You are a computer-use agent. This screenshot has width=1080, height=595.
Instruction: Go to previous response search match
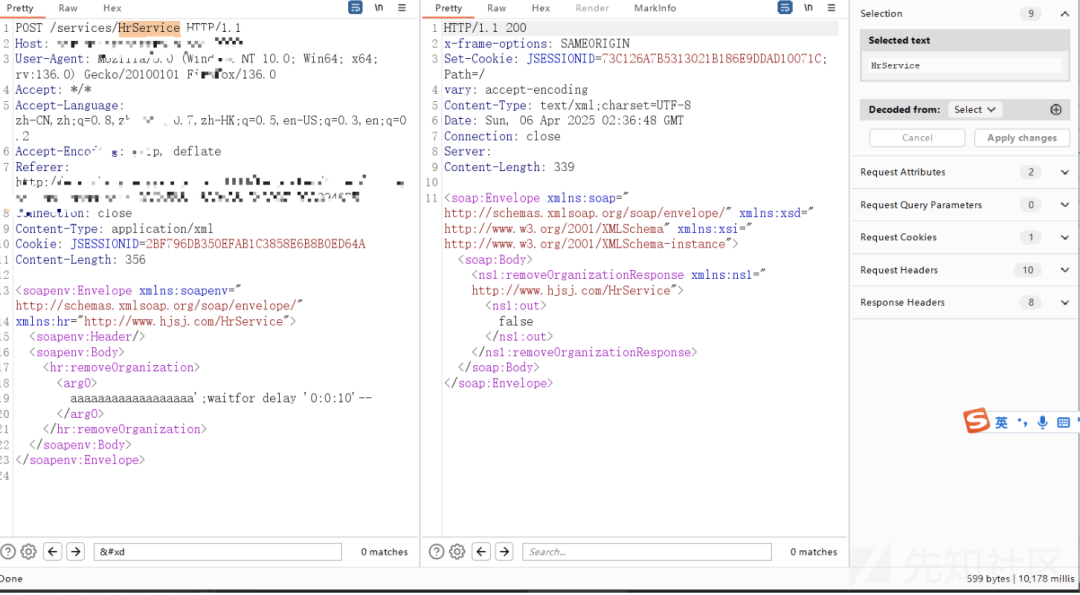pos(481,552)
